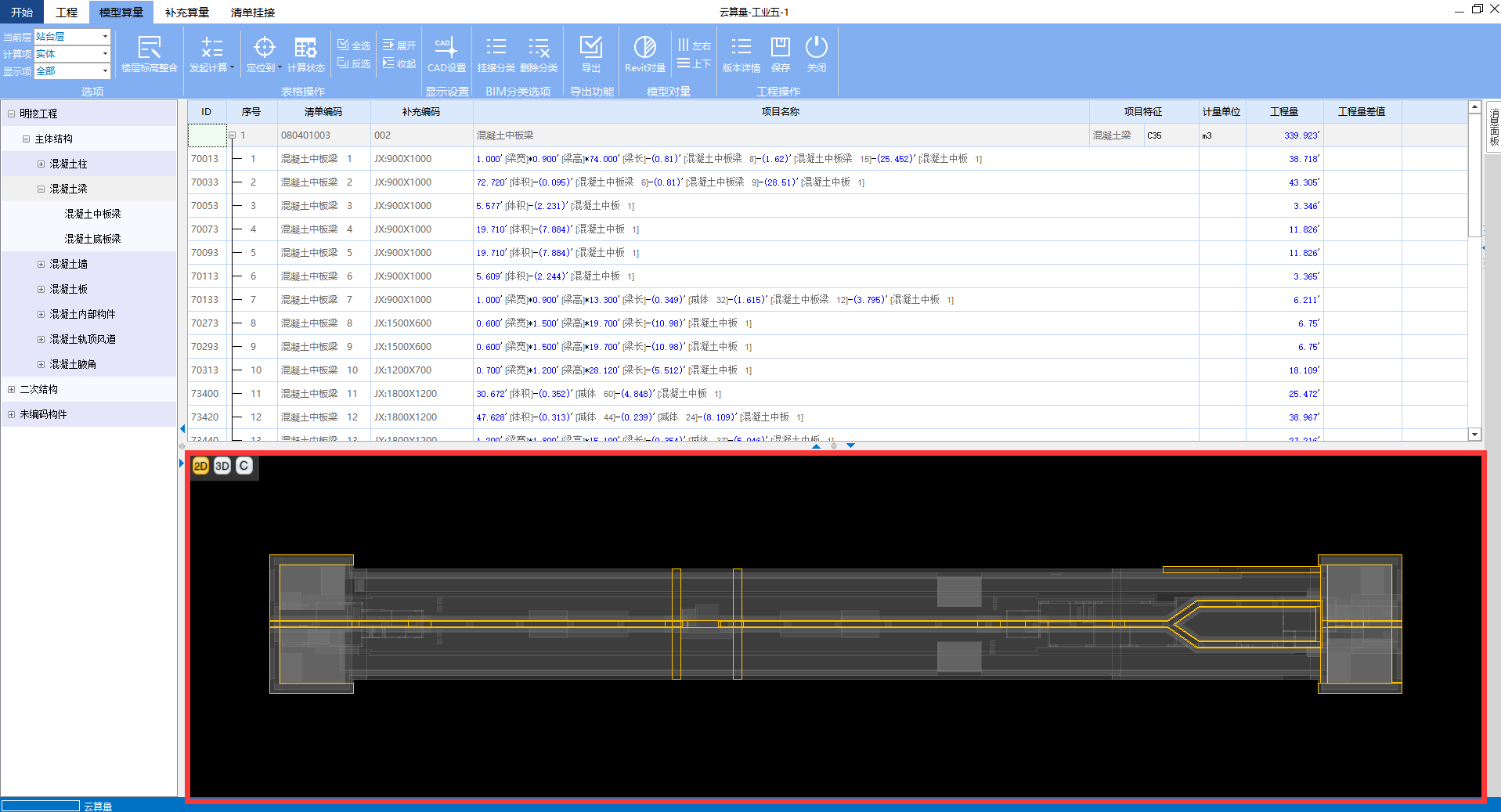The width and height of the screenshot is (1501, 812).
Task: Open the 当前层 floor dropdown
Action: point(105,37)
